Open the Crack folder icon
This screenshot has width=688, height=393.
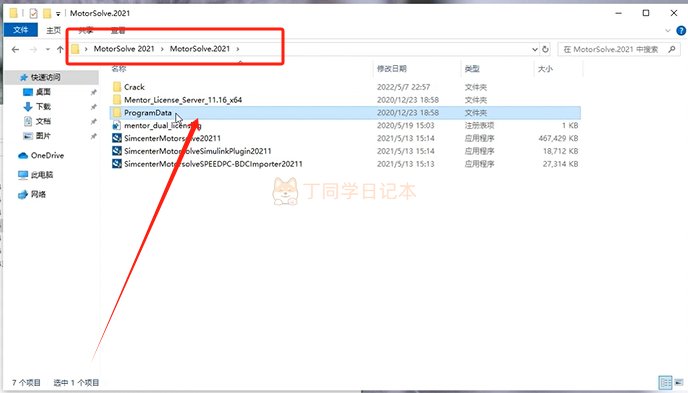coord(117,87)
